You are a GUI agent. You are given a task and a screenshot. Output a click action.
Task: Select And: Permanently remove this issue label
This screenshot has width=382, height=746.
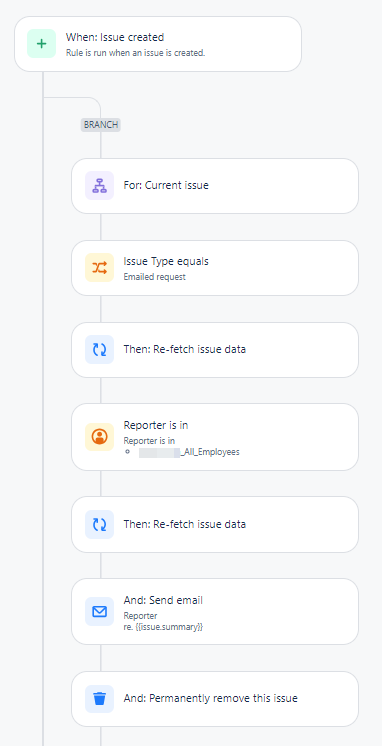pos(210,698)
